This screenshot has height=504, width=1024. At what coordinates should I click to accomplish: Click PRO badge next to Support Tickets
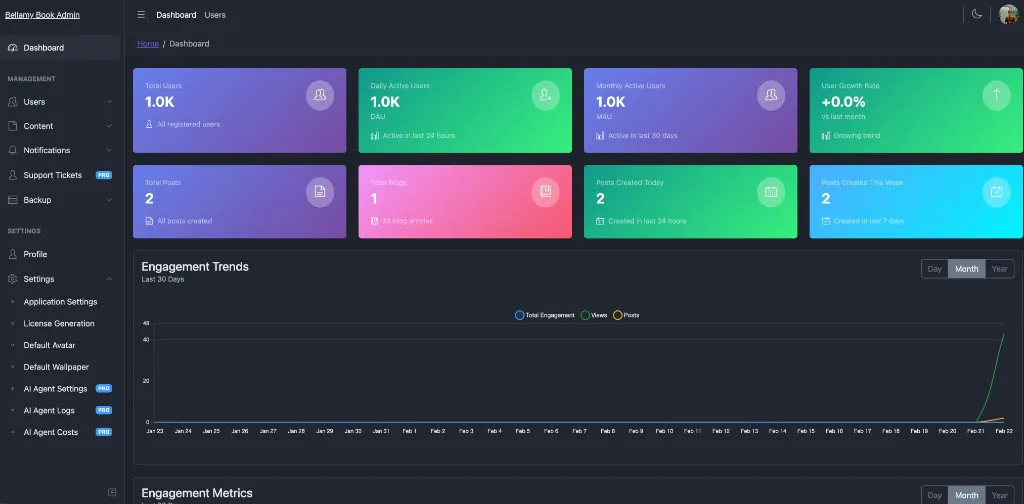point(104,175)
